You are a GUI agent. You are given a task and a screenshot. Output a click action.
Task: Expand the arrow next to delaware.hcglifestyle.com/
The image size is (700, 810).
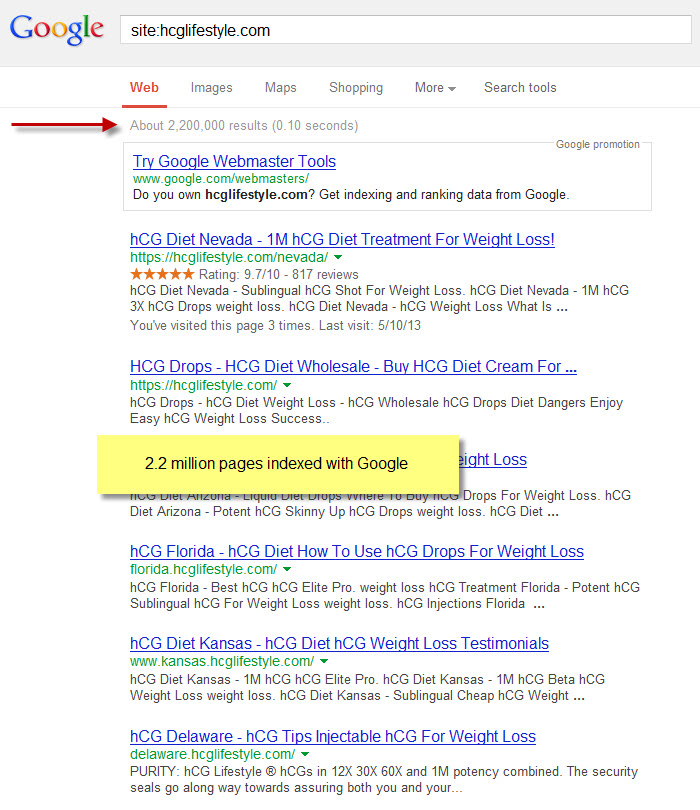tap(305, 754)
